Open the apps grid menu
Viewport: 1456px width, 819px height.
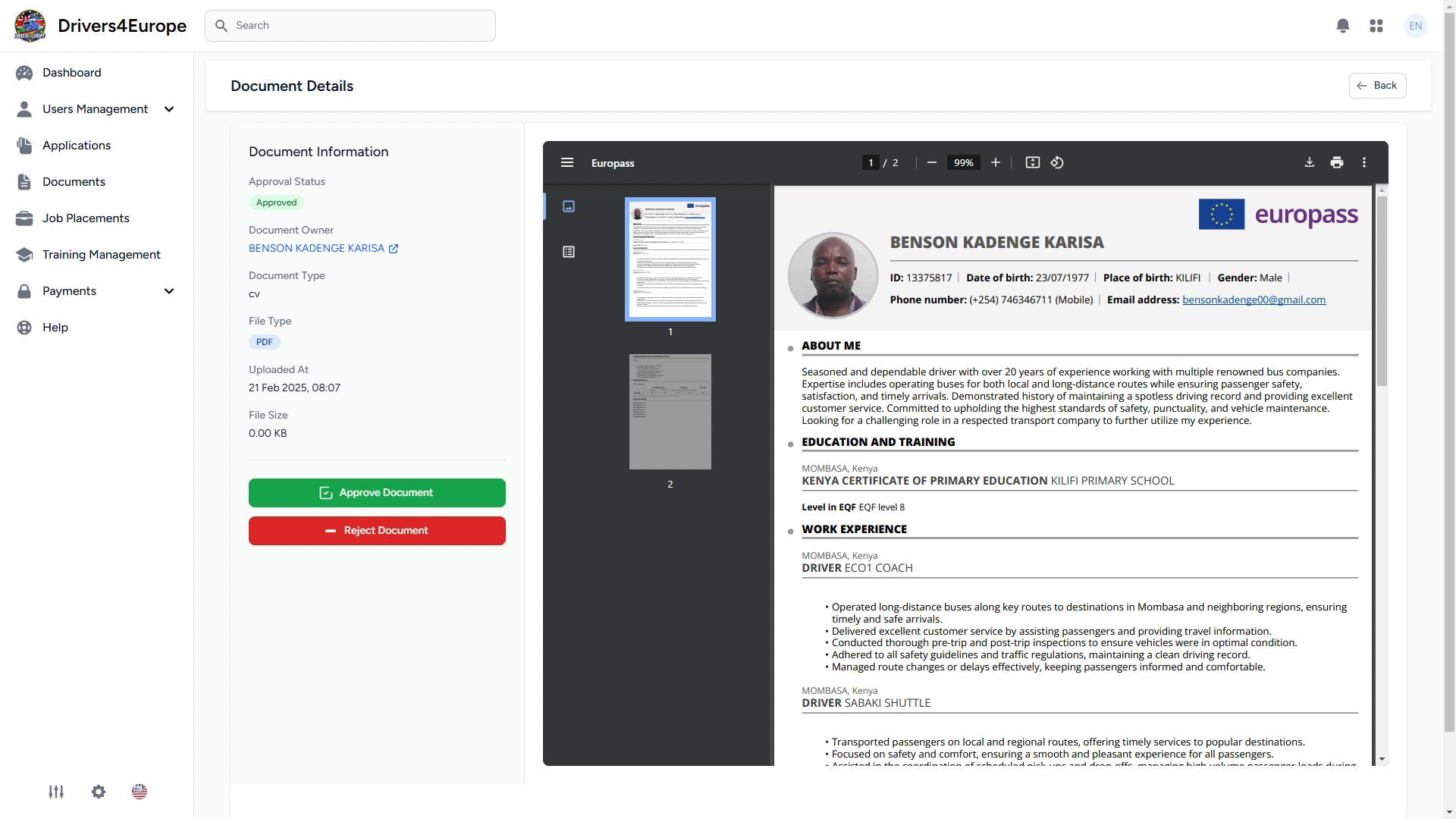1376,26
